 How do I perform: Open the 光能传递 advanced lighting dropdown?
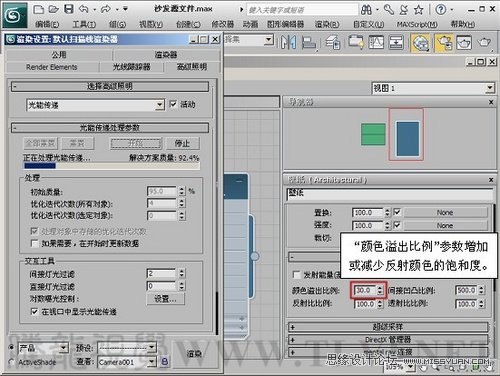(160, 105)
